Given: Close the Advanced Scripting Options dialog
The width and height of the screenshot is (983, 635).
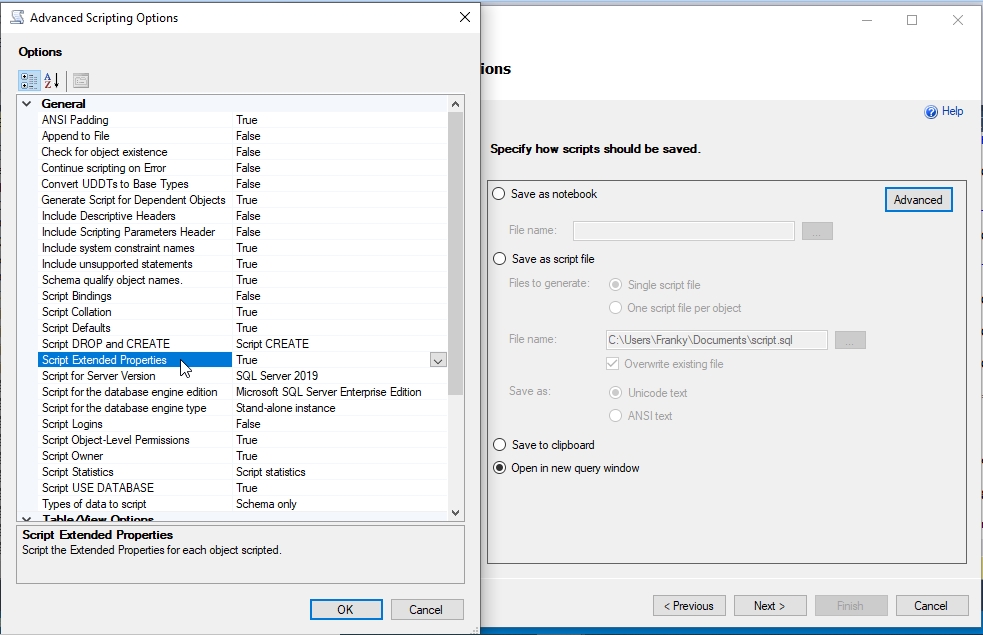Looking at the screenshot, I should coord(464,17).
